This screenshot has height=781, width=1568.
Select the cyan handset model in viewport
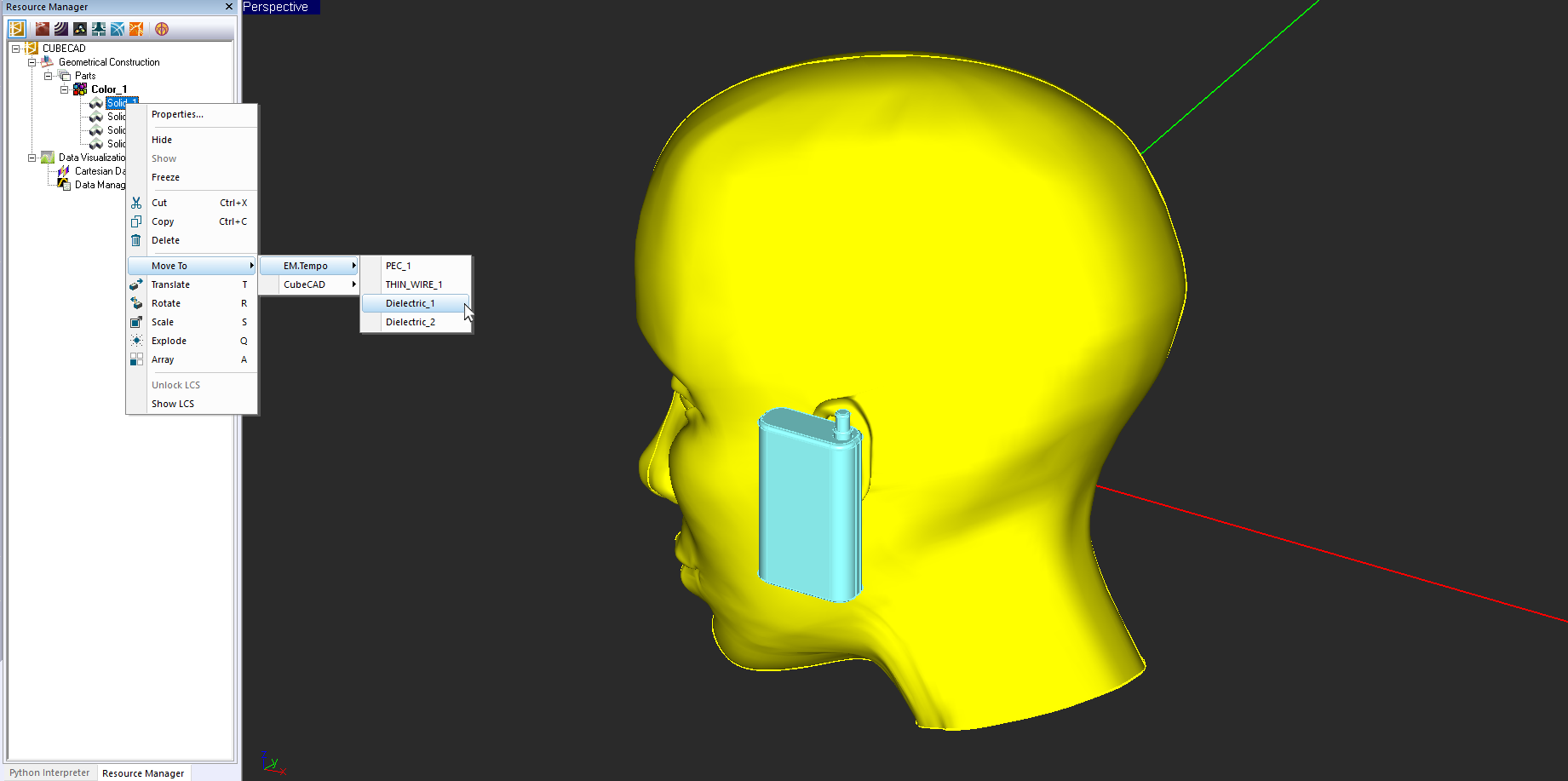tap(809, 507)
